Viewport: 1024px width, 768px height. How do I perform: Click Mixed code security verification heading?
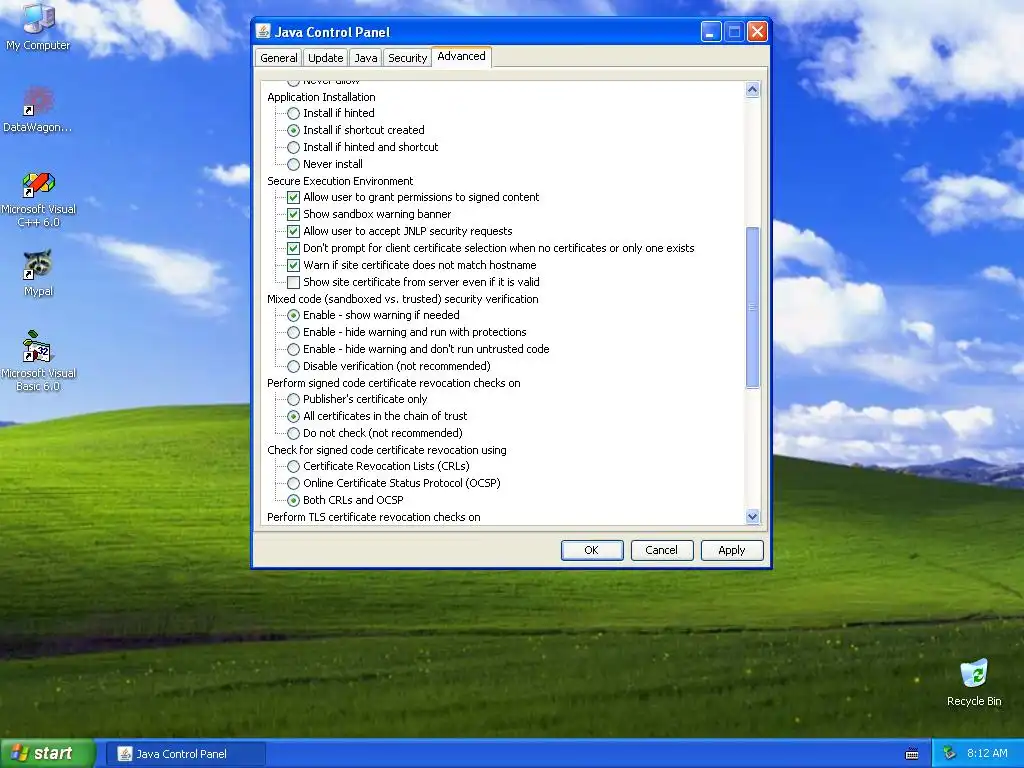[x=403, y=299]
